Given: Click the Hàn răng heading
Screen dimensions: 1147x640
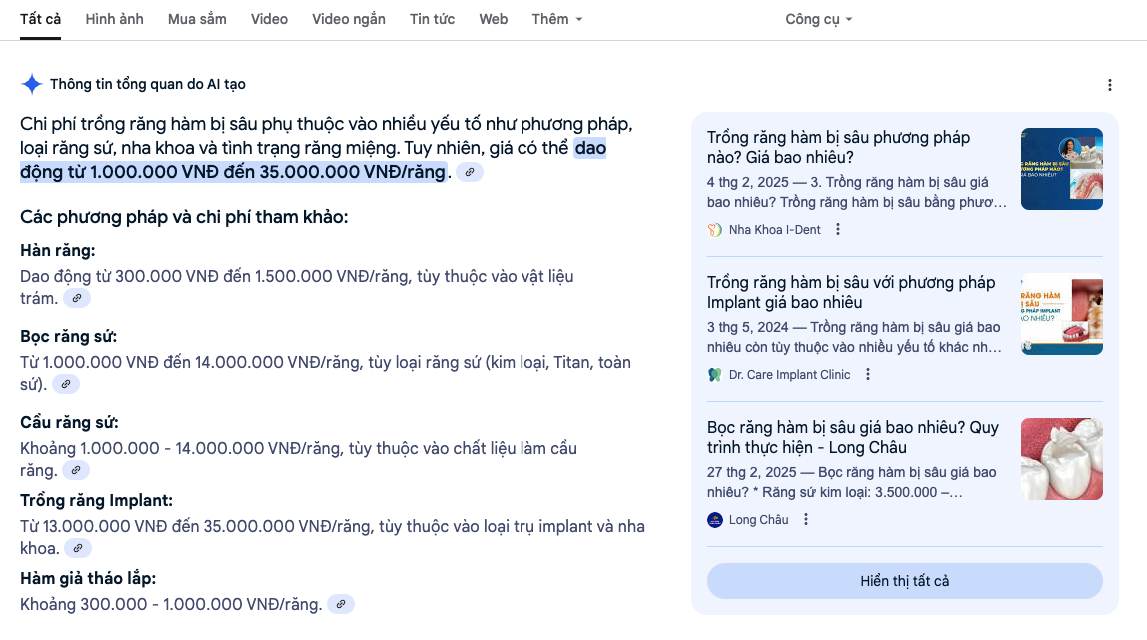Looking at the screenshot, I should coord(58,251).
